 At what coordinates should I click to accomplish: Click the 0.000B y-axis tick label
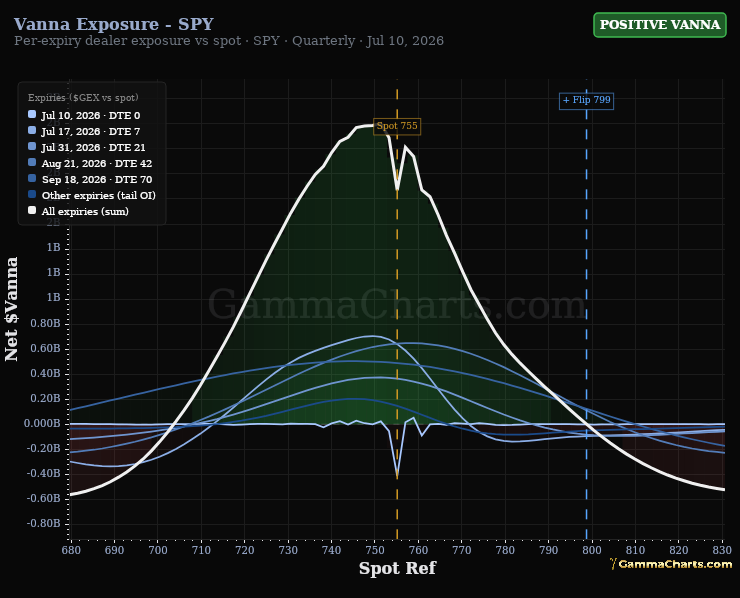click(x=42, y=423)
